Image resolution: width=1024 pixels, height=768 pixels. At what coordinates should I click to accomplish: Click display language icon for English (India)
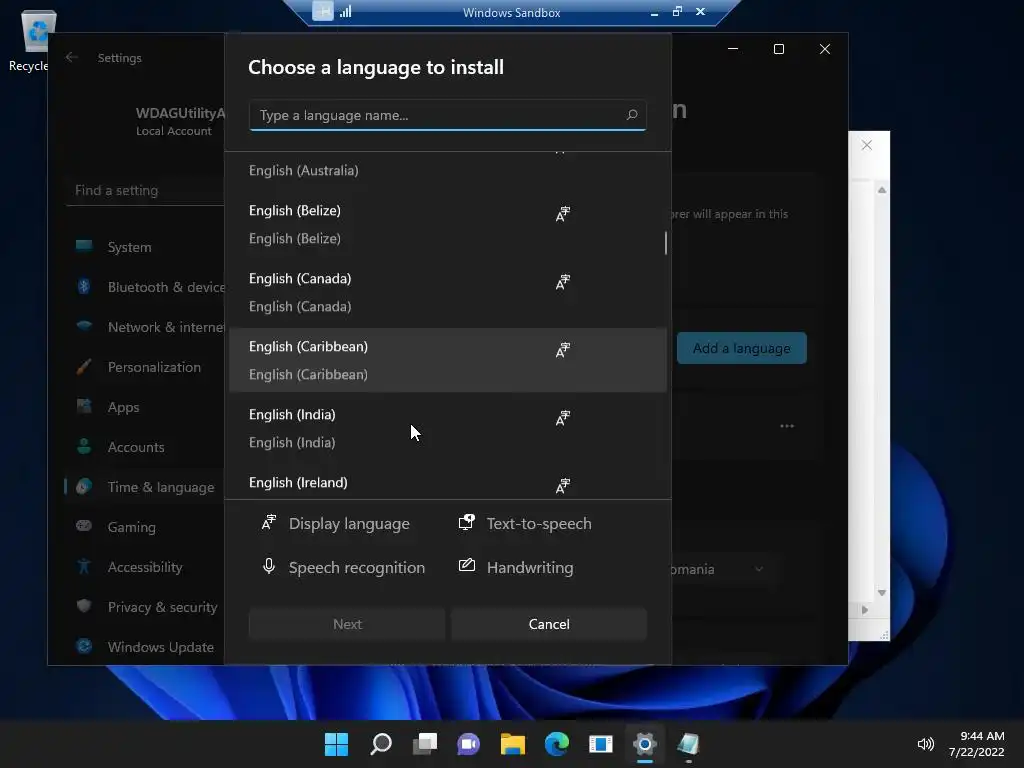click(x=562, y=418)
